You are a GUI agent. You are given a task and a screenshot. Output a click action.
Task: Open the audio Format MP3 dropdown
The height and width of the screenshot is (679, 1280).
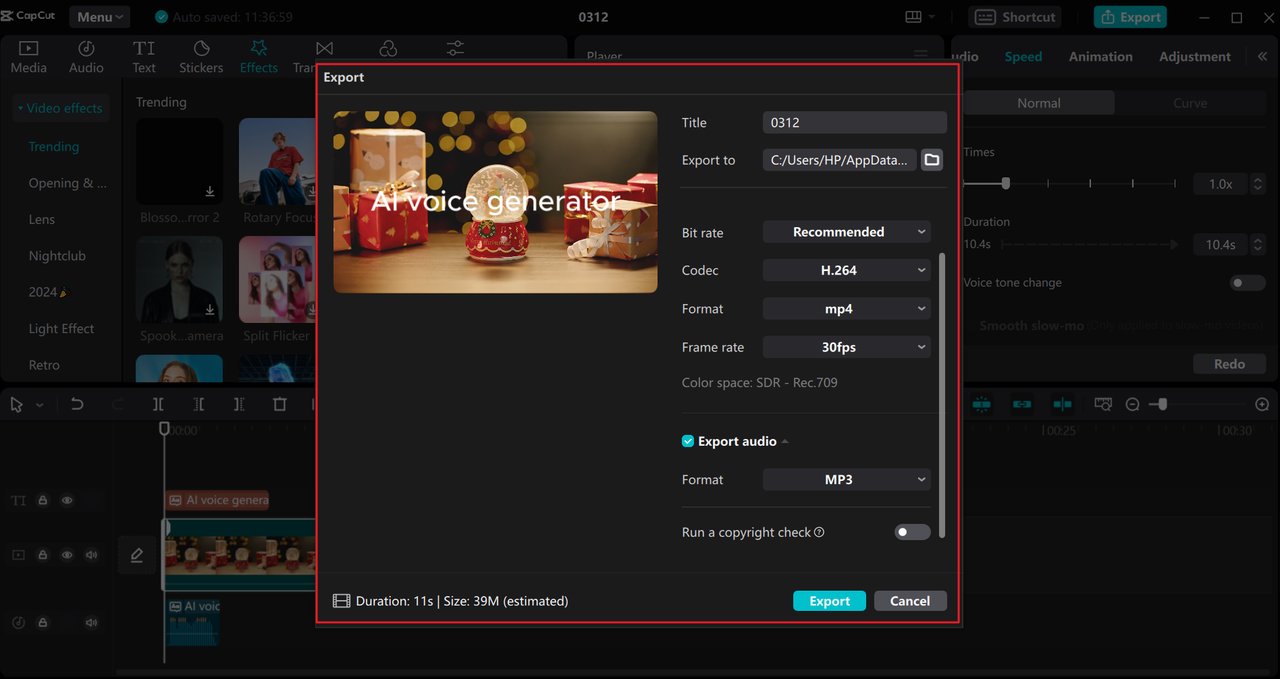coord(846,480)
